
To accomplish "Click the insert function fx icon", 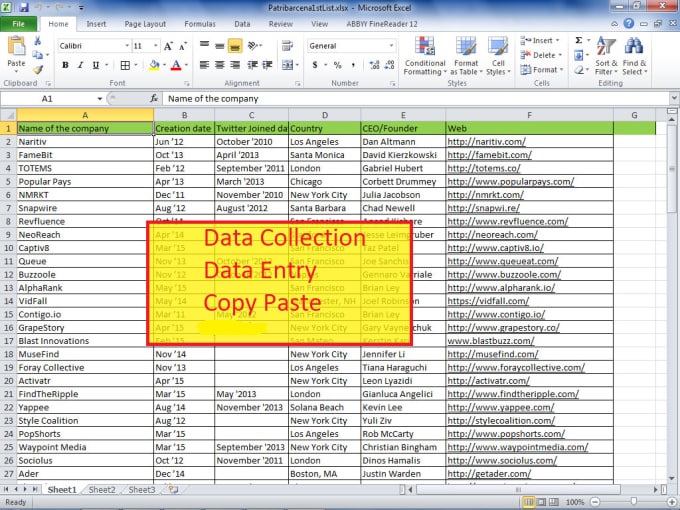I will [x=154, y=99].
